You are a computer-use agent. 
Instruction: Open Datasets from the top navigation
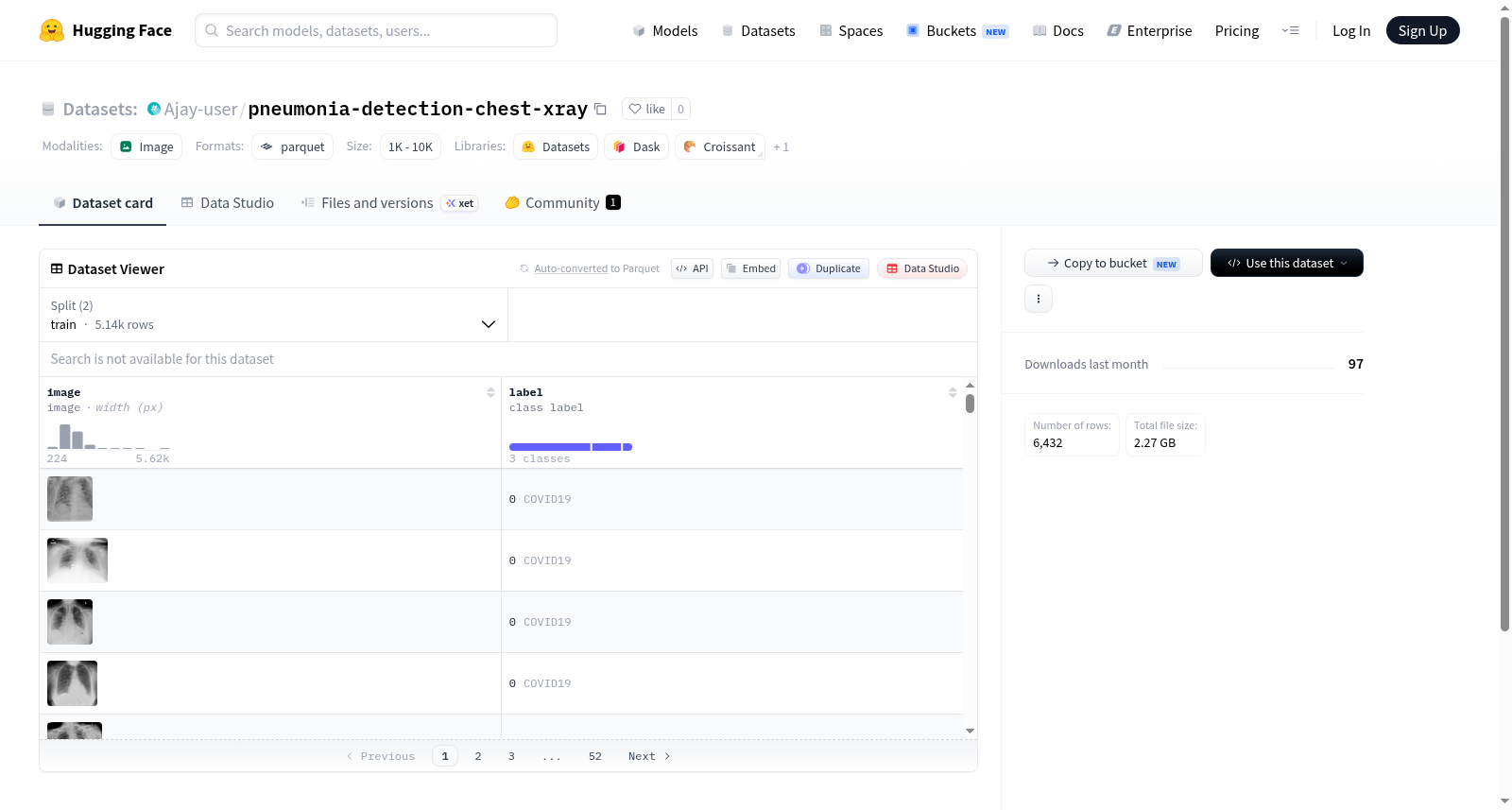(x=758, y=30)
